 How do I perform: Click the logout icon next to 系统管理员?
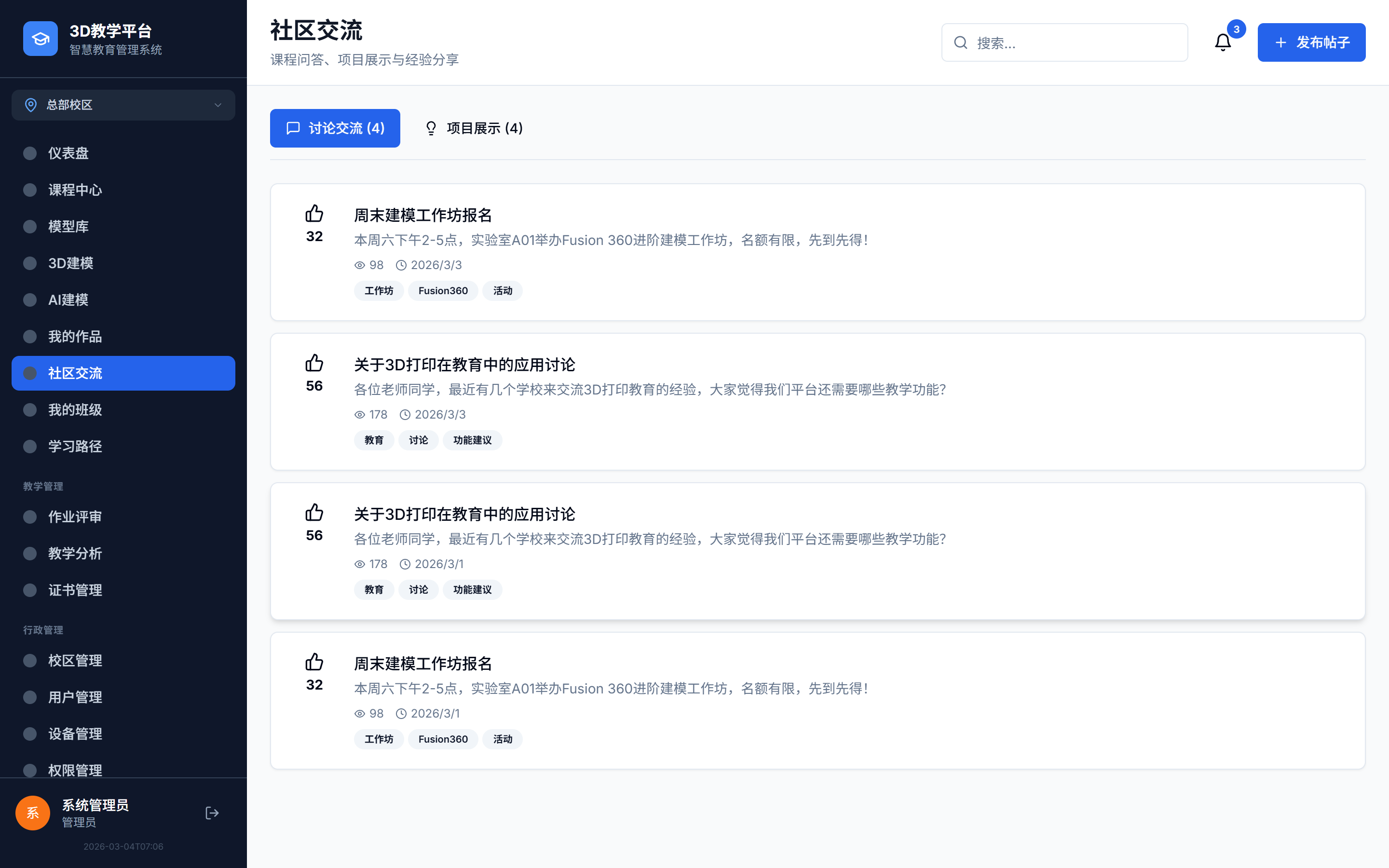coord(212,813)
